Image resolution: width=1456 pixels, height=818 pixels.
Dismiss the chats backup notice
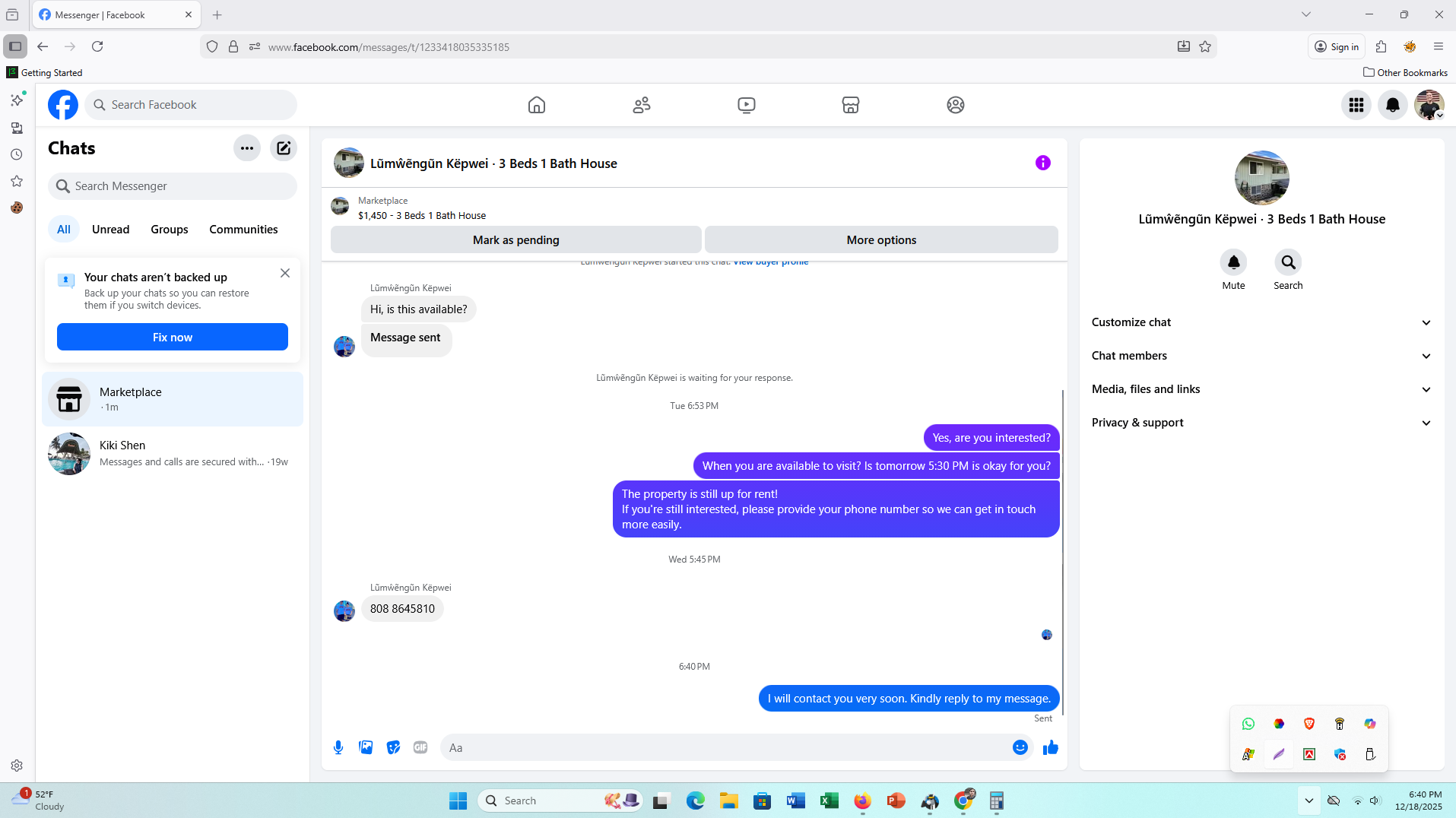coord(285,273)
